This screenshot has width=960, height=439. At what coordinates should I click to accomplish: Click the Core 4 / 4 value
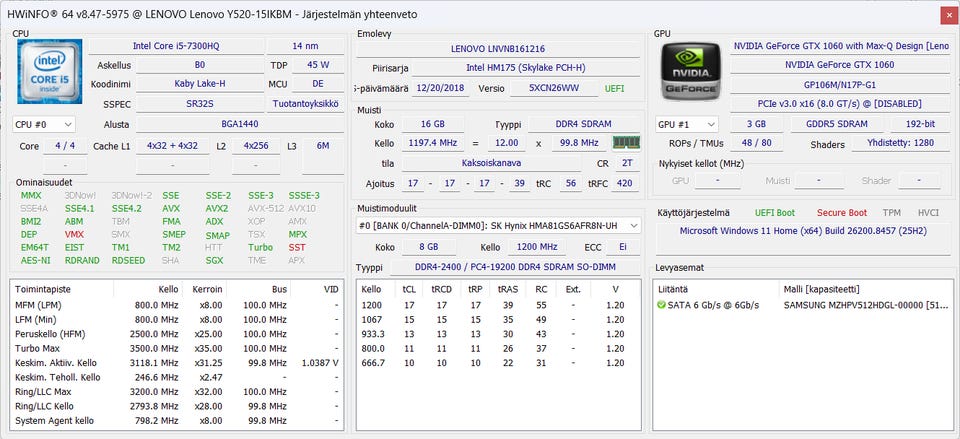point(66,146)
